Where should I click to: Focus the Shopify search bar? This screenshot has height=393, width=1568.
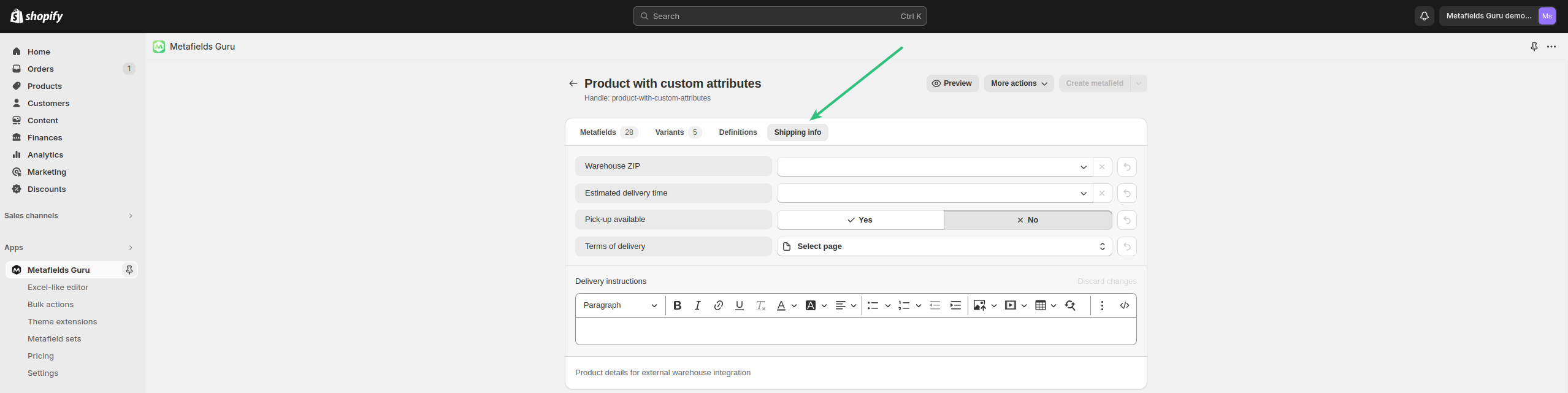pyautogui.click(x=779, y=16)
